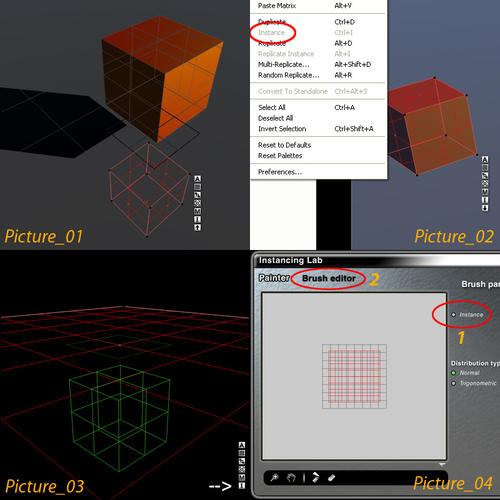Image resolution: width=500 pixels, height=500 pixels.
Task: Click the red grid brush preview
Action: point(354,376)
